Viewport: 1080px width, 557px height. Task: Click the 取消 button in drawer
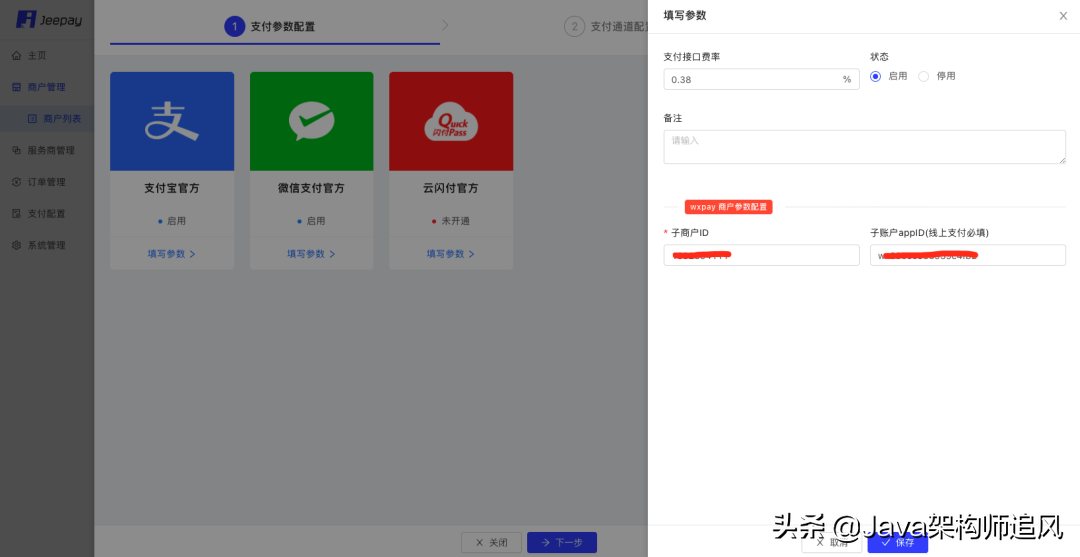[x=831, y=543]
